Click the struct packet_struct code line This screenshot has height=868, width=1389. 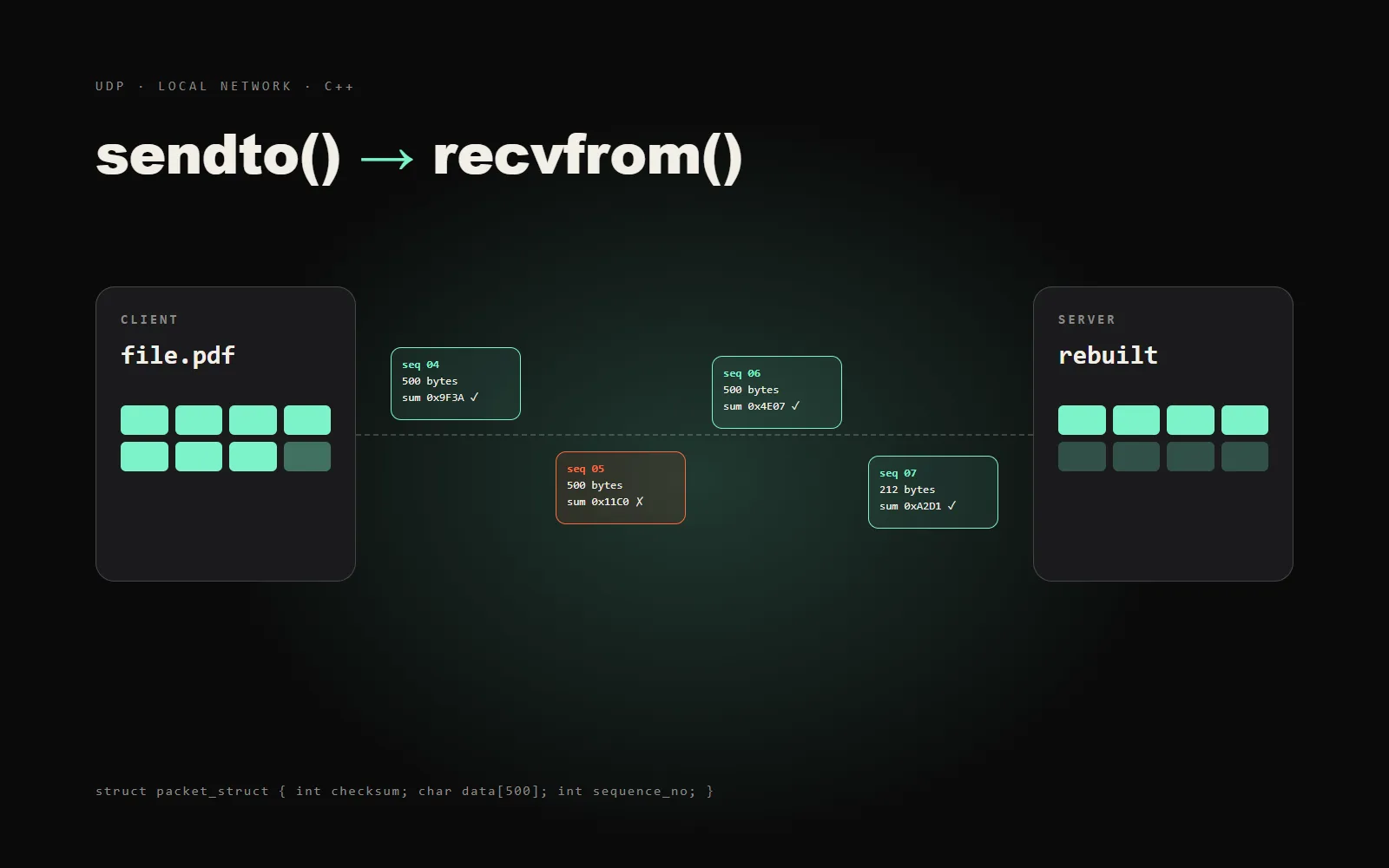tap(405, 791)
